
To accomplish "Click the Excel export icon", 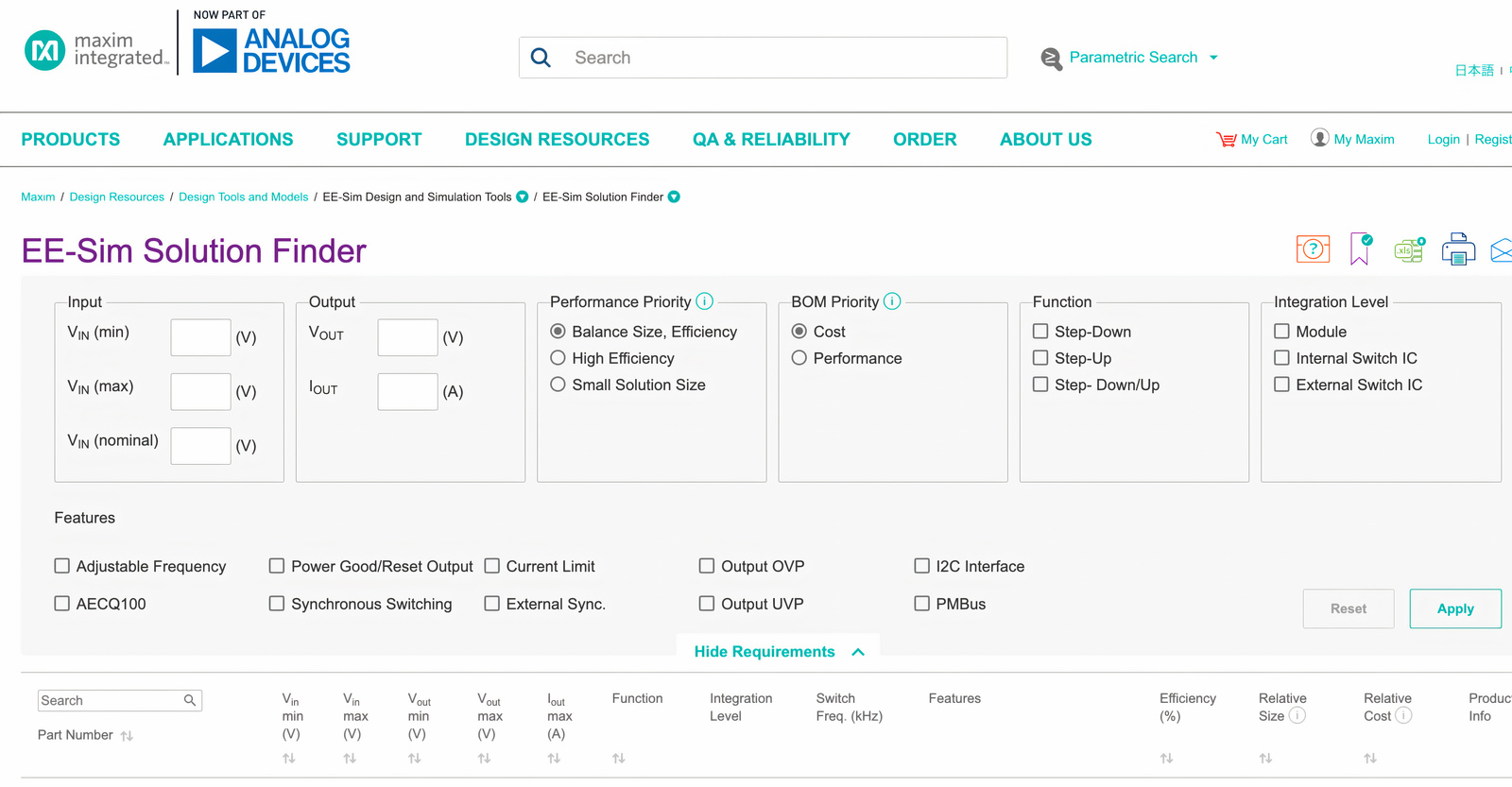I will pyautogui.click(x=1408, y=249).
